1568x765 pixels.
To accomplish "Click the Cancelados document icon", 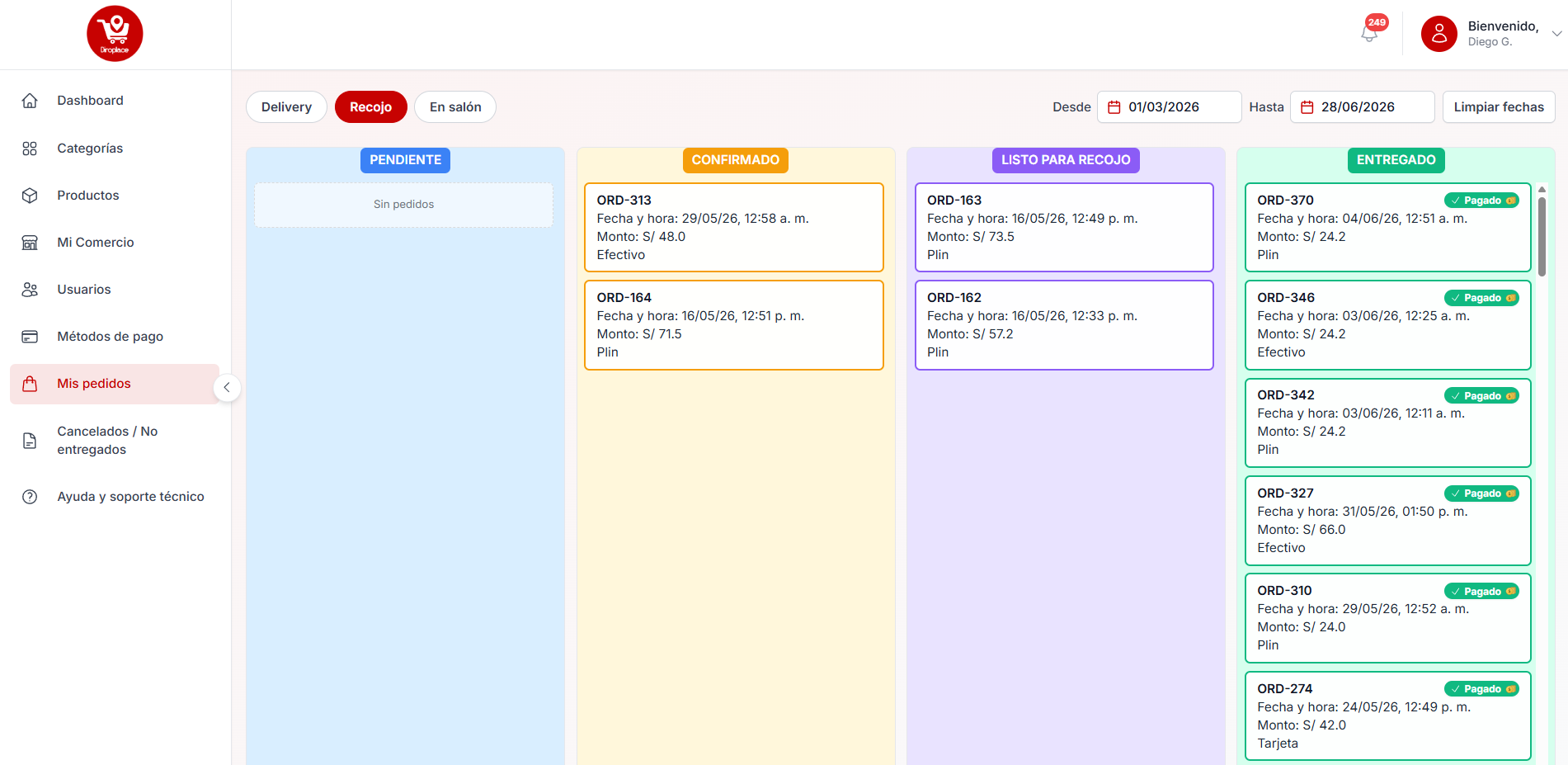I will pos(30,441).
